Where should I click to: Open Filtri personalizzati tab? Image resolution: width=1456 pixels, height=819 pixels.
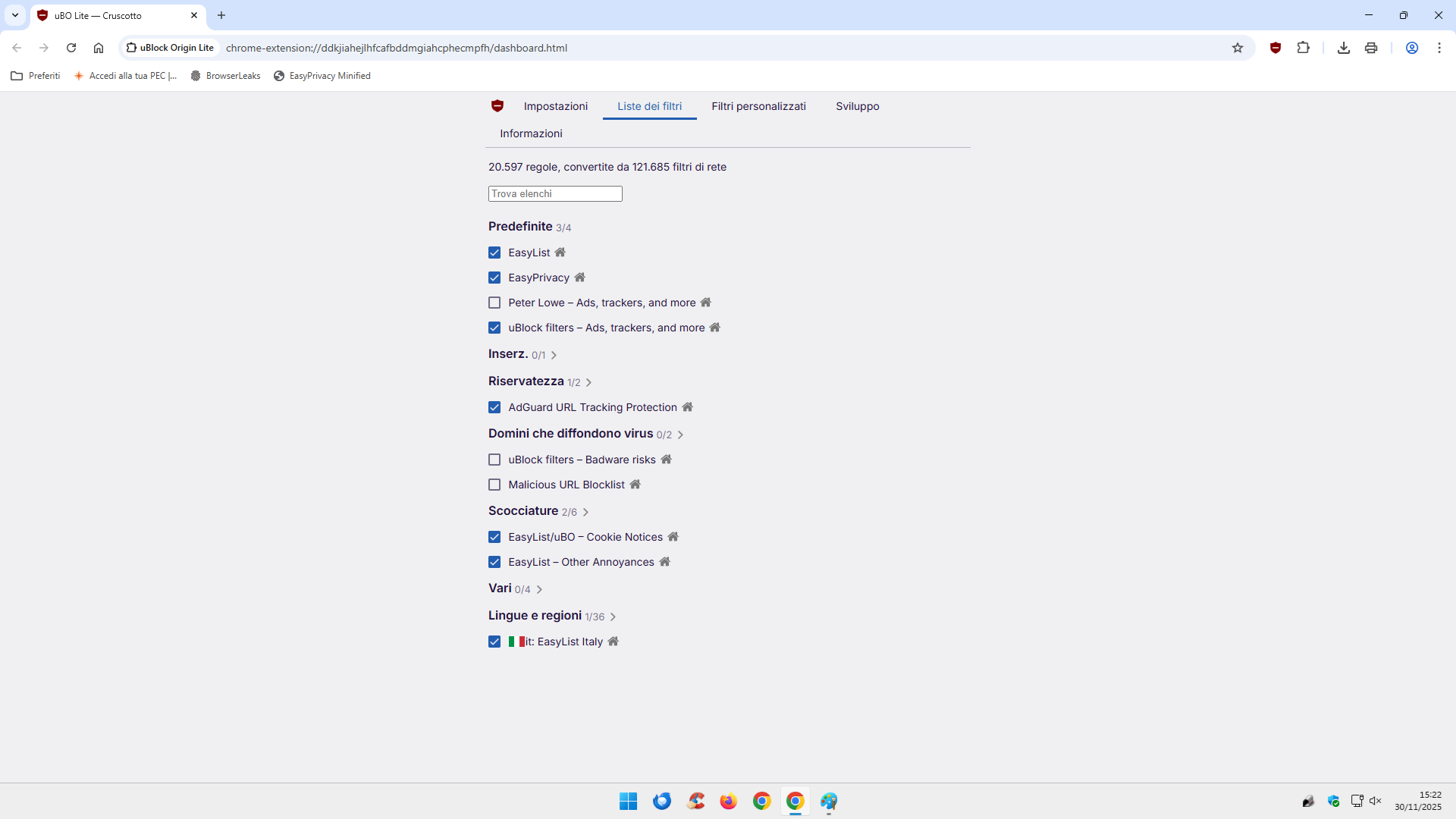pos(758,106)
